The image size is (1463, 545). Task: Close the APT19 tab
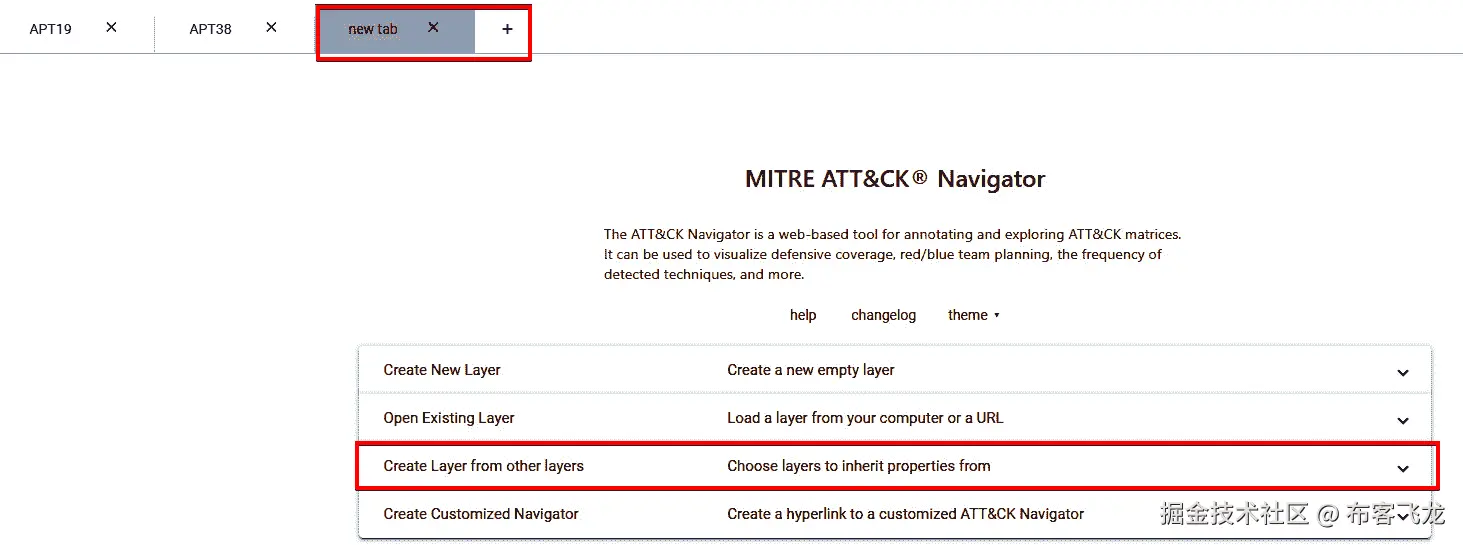pyautogui.click(x=112, y=28)
